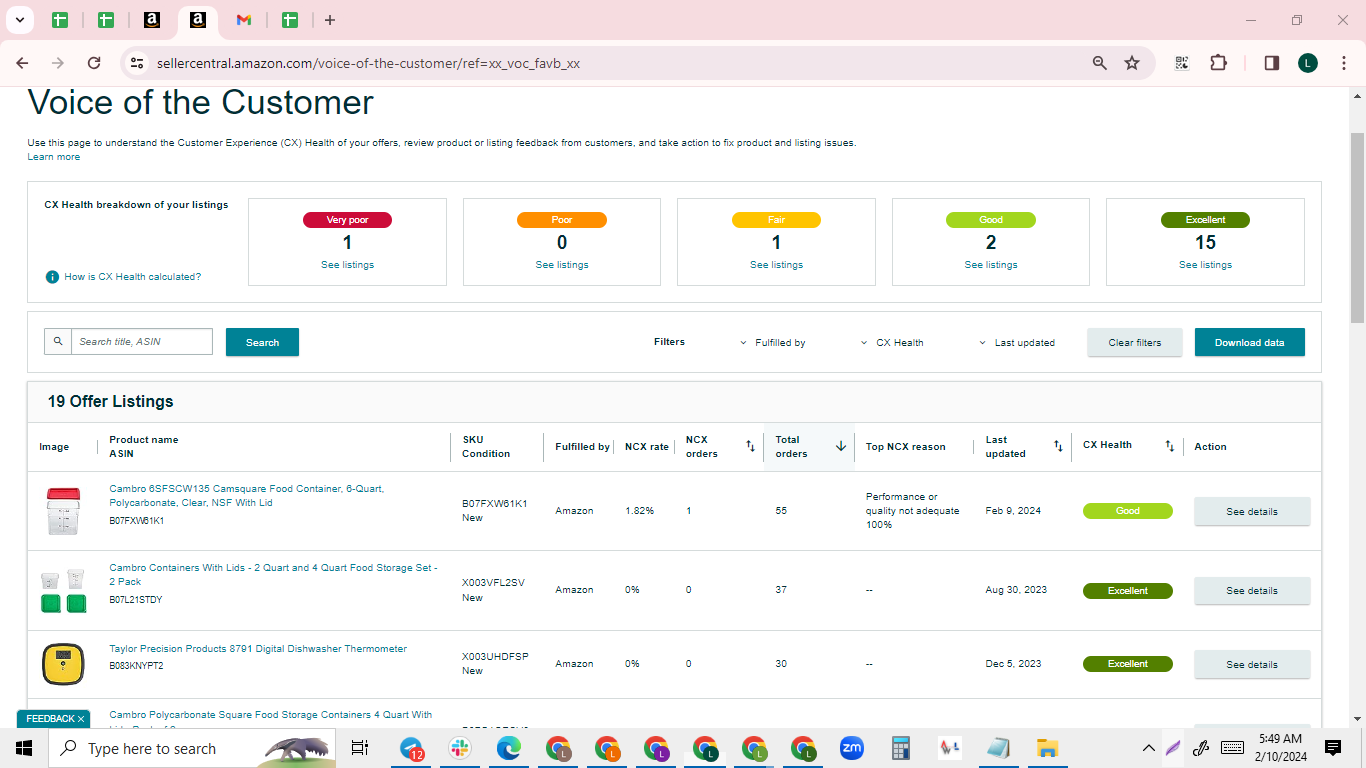
Task: Open the zoom control in the address bar
Action: pyautogui.click(x=1100, y=63)
